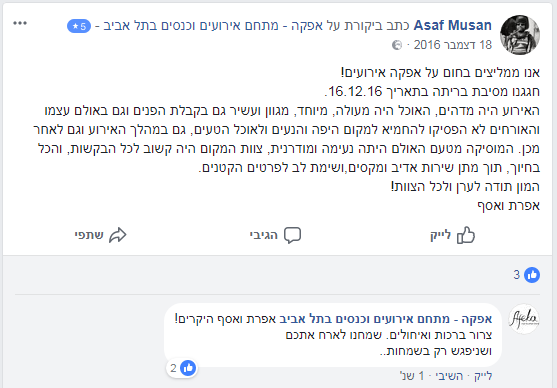
Task: Click the speech-bubble comment icon
Action: pos(292,235)
